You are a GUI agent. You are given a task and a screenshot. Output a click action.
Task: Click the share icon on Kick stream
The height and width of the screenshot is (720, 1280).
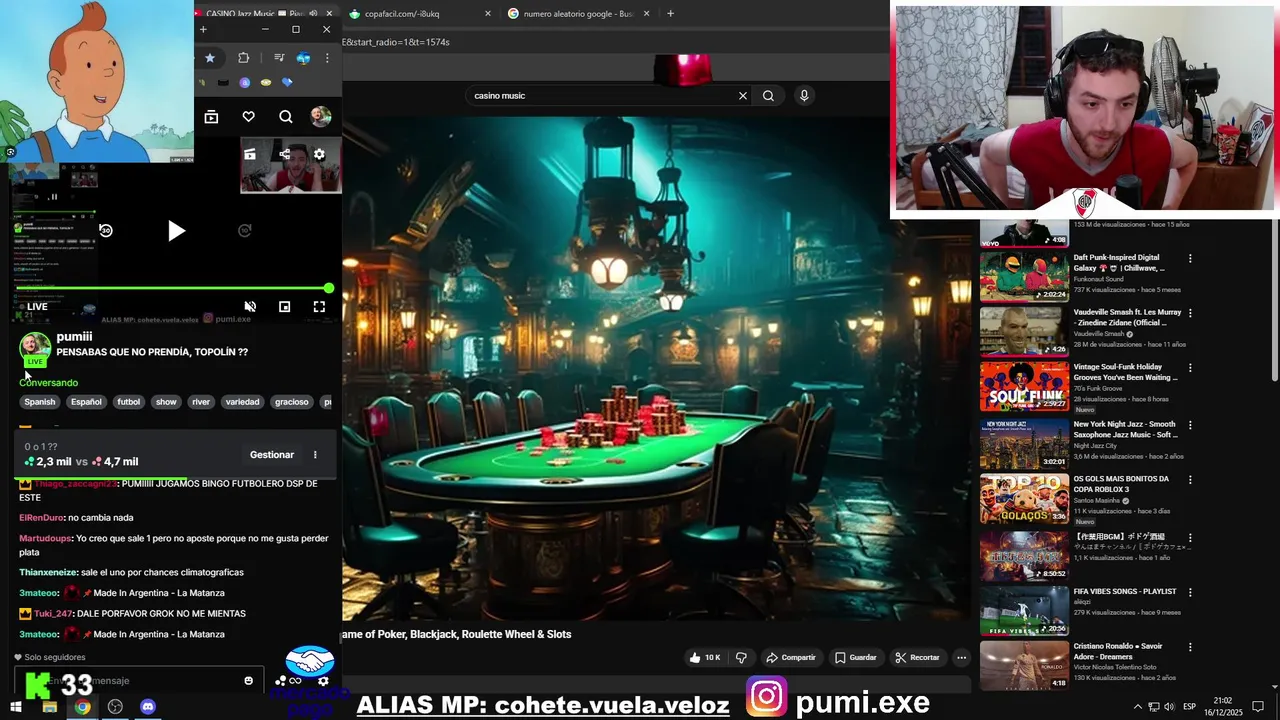point(285,154)
